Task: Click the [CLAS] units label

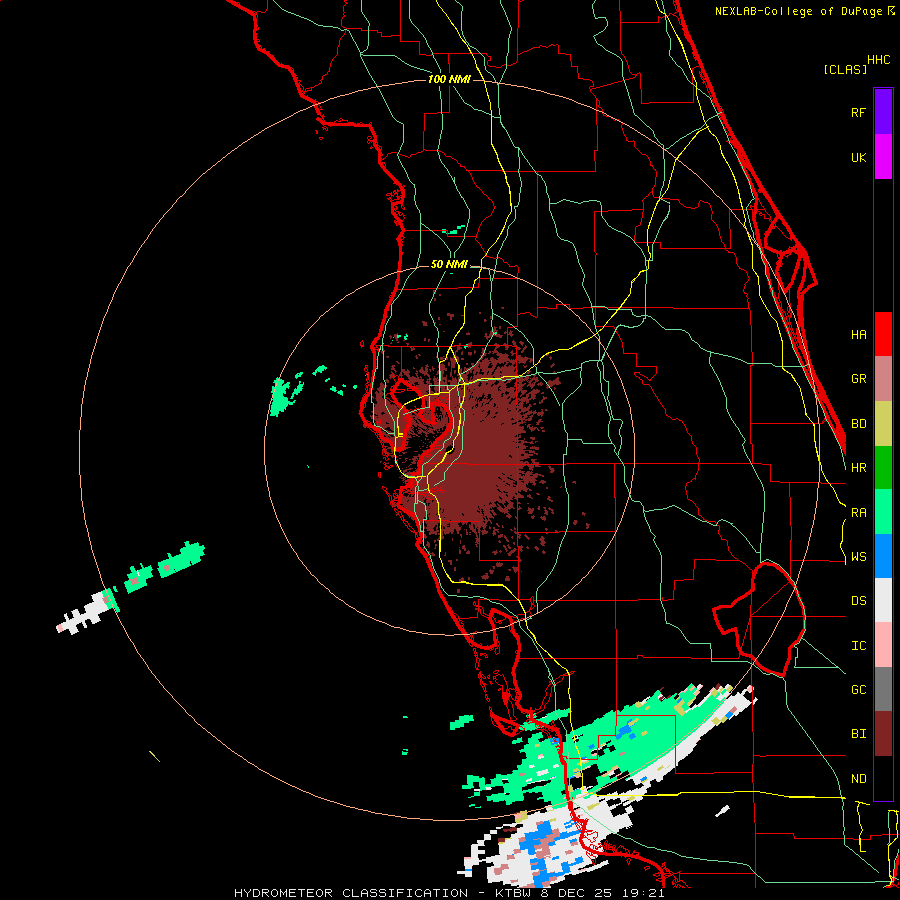Action: 845,69
